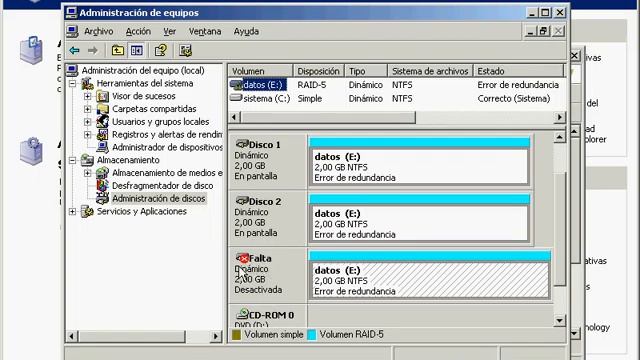
Task: Click the volume list scroll left arrow
Action: [234, 117]
